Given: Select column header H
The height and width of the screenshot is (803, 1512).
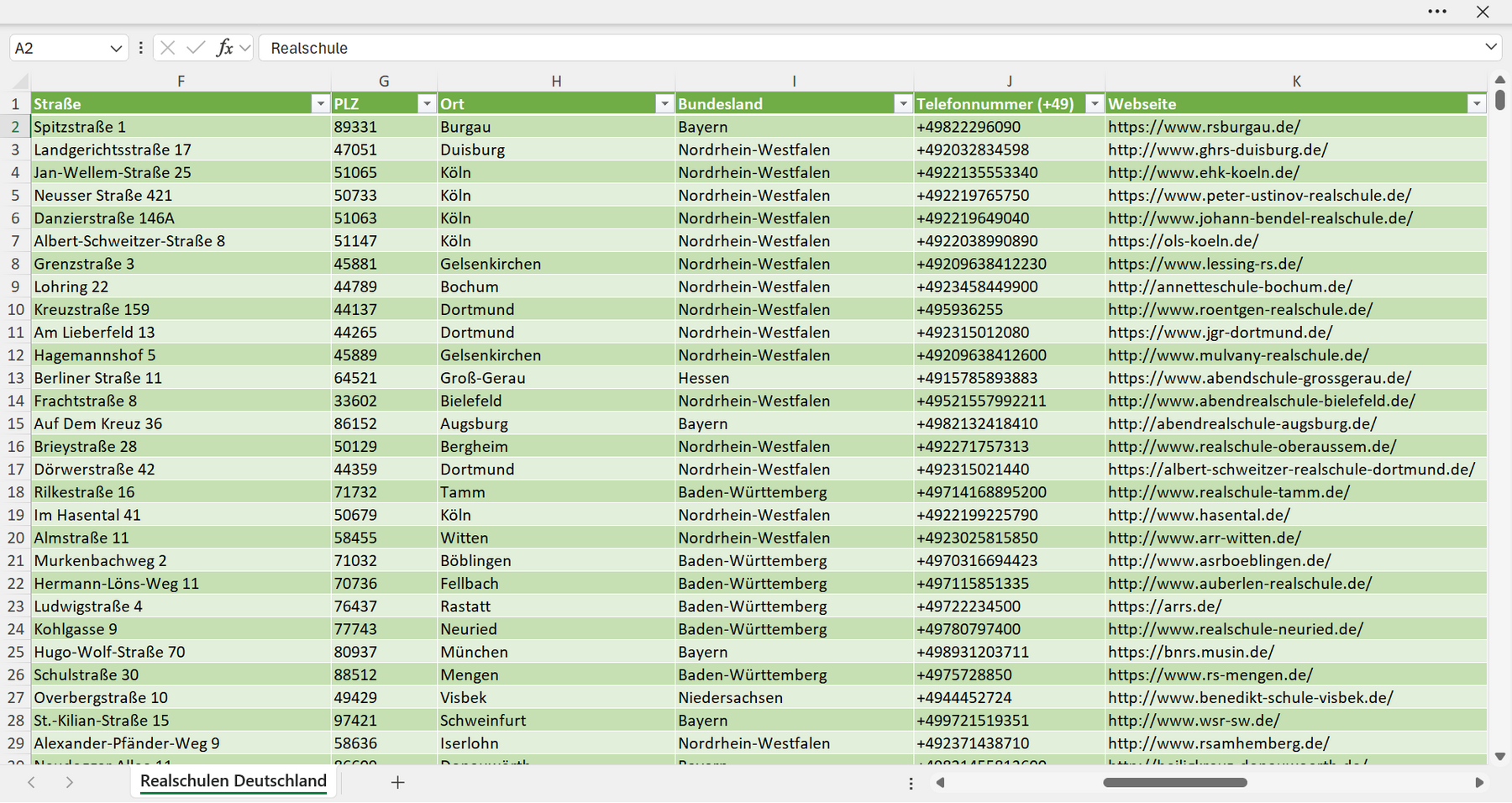Looking at the screenshot, I should coord(556,81).
